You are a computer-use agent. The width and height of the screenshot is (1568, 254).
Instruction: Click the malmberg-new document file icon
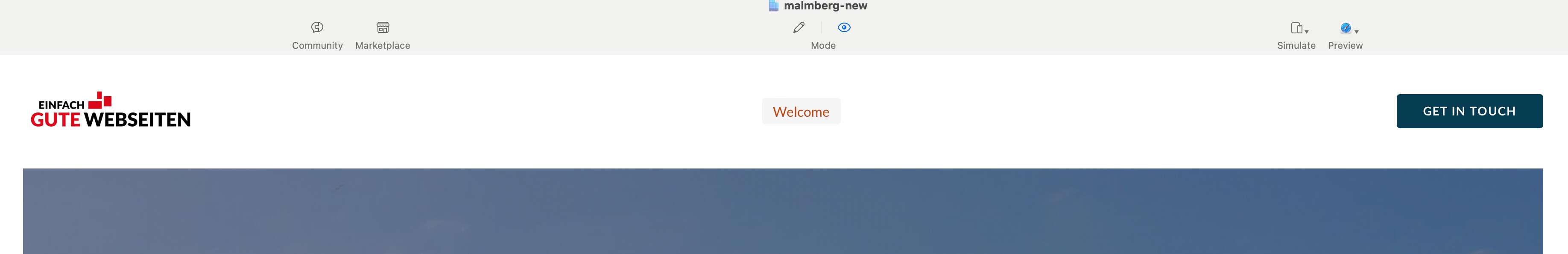(773, 6)
